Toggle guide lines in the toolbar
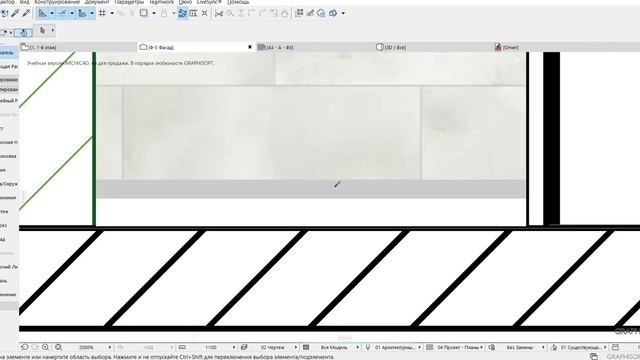This screenshot has height=360, width=640. (42, 13)
